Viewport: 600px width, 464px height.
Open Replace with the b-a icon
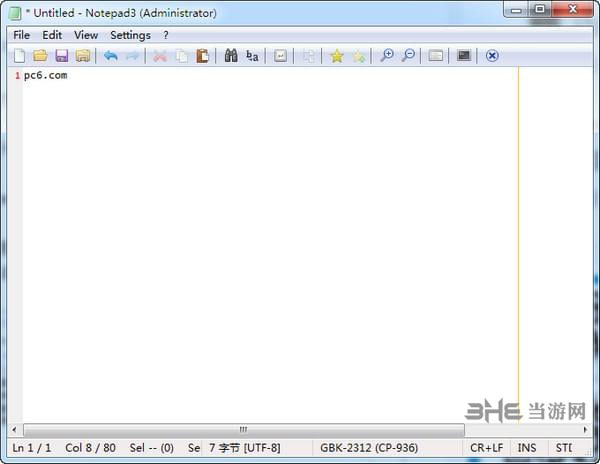pyautogui.click(x=252, y=56)
